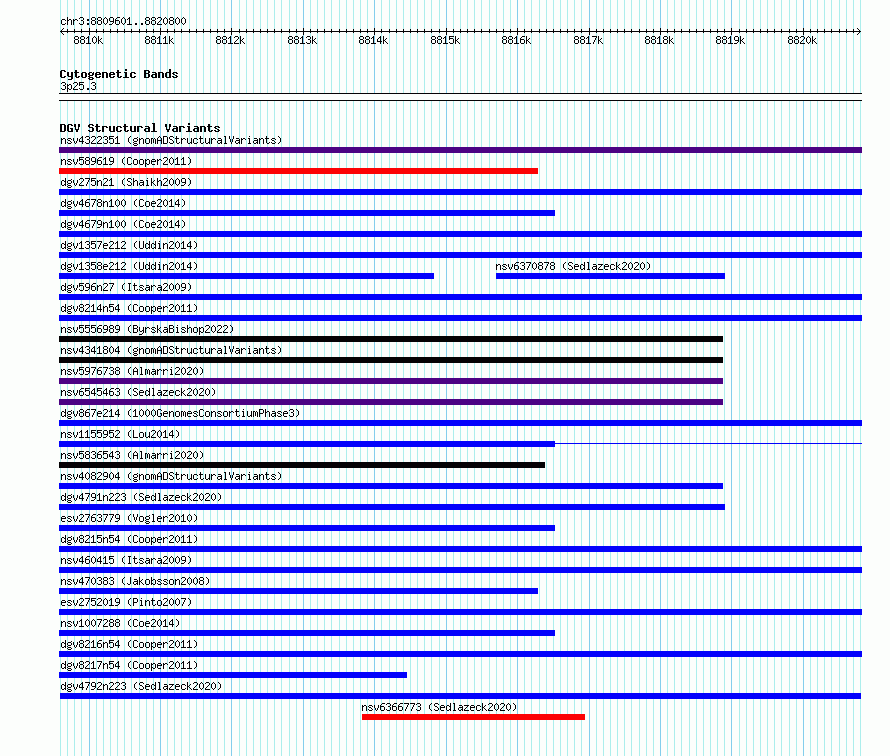The width and height of the screenshot is (890, 756).
Task: Click the nsv4322351 gnomADStructuralVariants label
Action: (x=171, y=140)
